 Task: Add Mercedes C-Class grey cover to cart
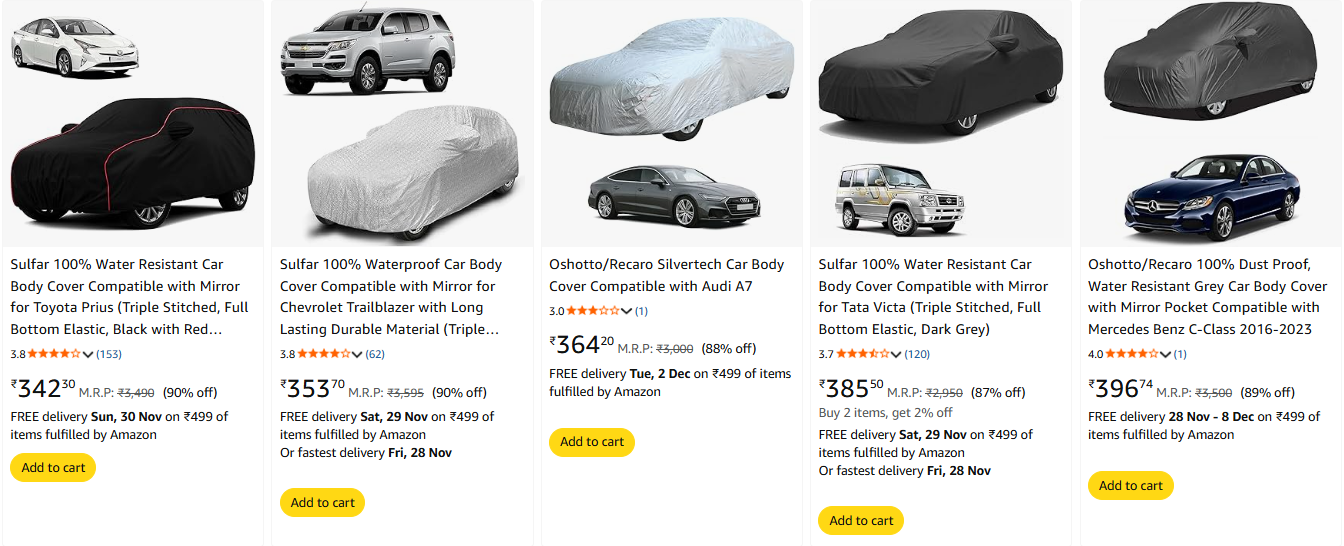point(1131,485)
